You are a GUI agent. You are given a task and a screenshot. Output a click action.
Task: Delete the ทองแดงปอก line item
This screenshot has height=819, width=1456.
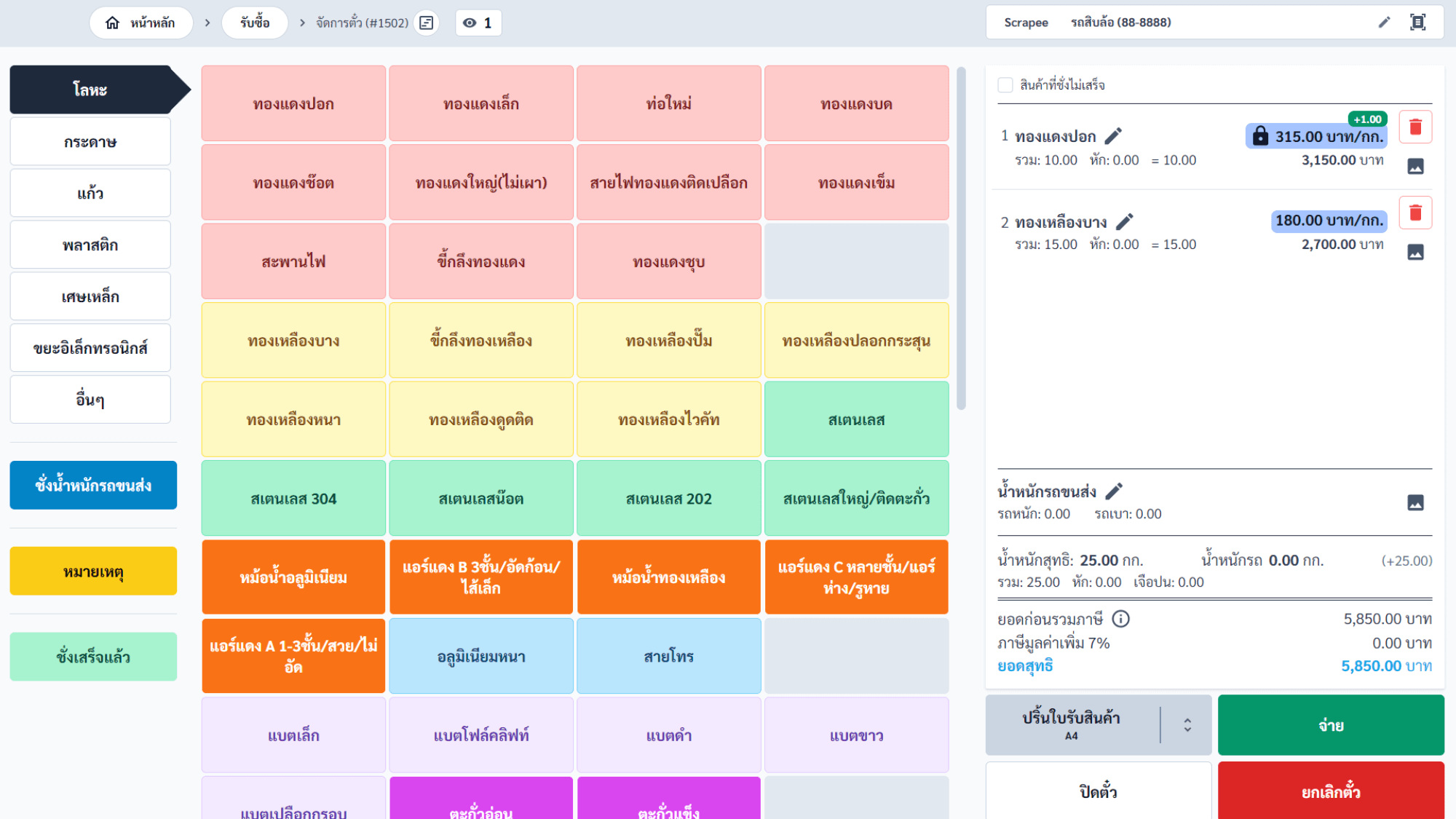(1415, 127)
